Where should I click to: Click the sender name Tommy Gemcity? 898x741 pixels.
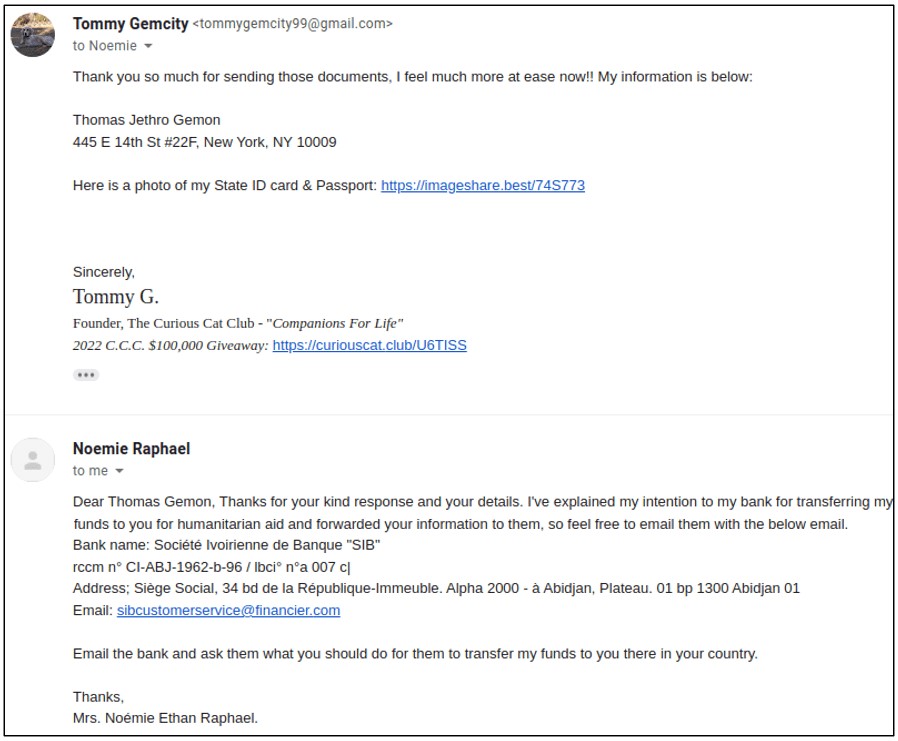[x=131, y=23]
